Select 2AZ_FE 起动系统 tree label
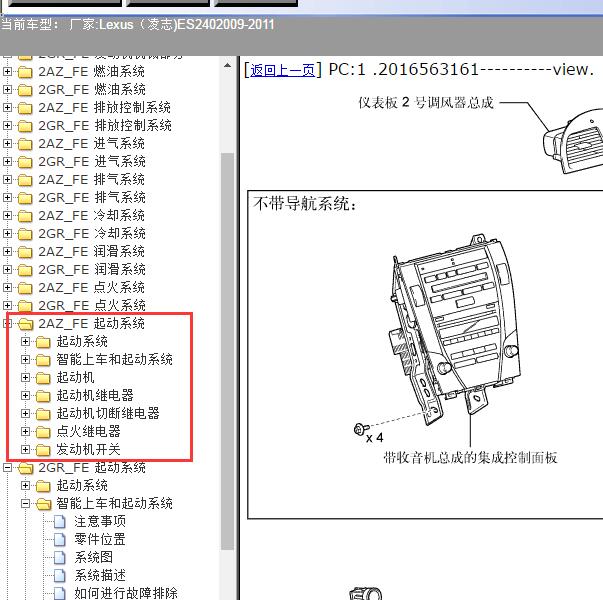 [92, 323]
